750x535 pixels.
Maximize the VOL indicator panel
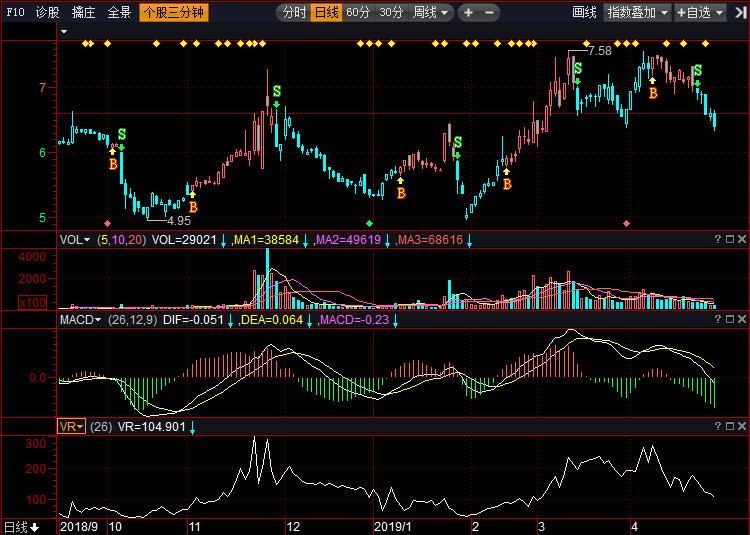730,239
